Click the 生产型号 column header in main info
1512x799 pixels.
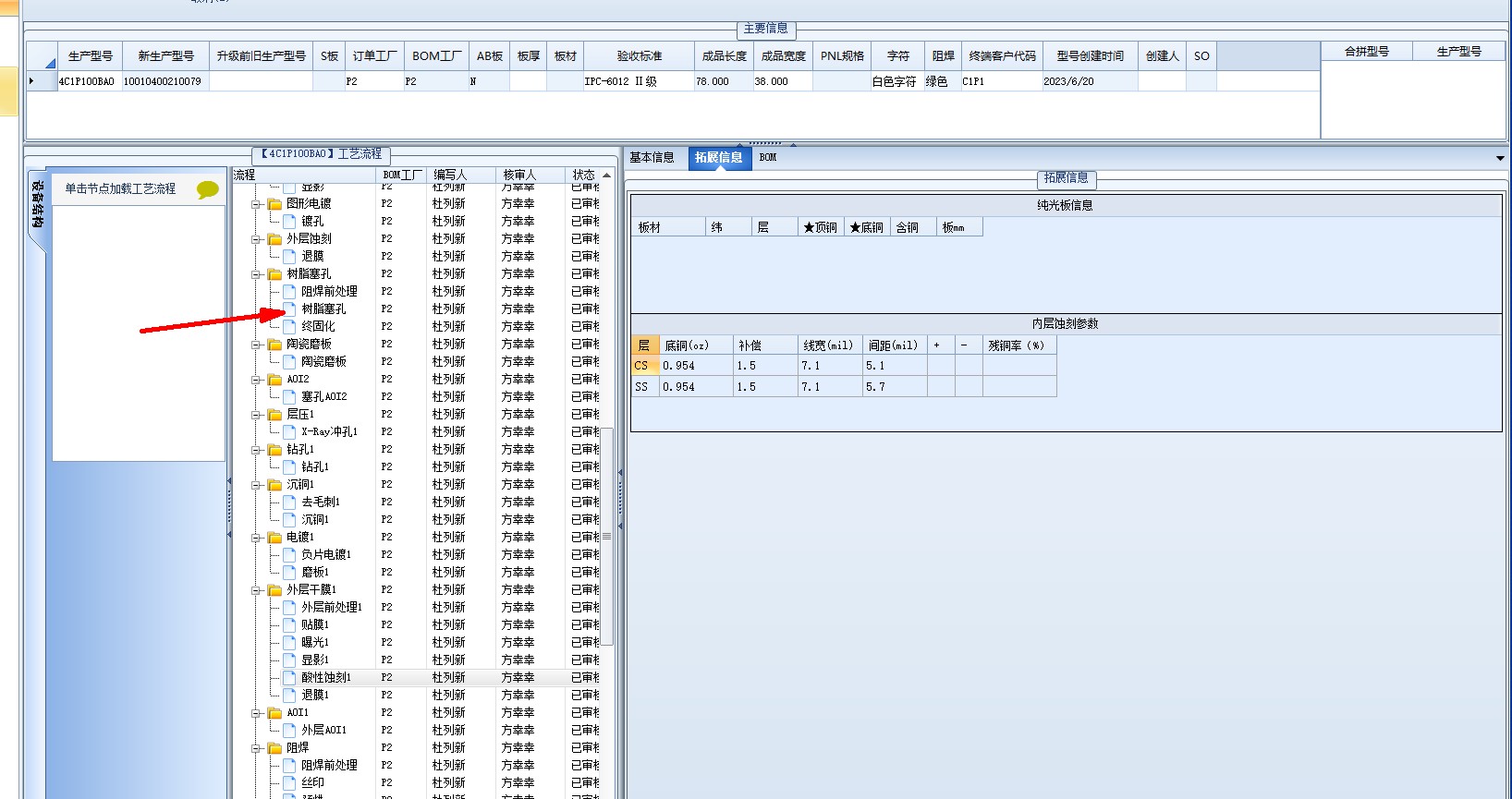[x=91, y=56]
